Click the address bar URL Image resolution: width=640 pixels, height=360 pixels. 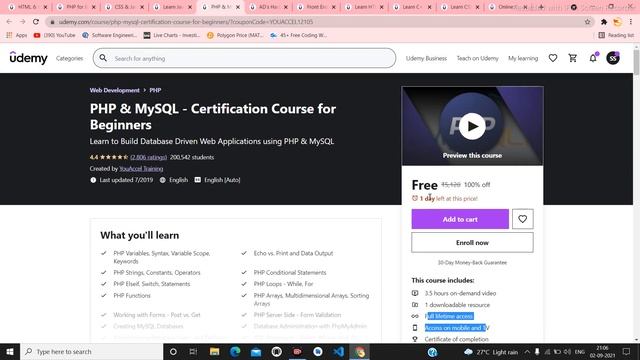(186, 22)
